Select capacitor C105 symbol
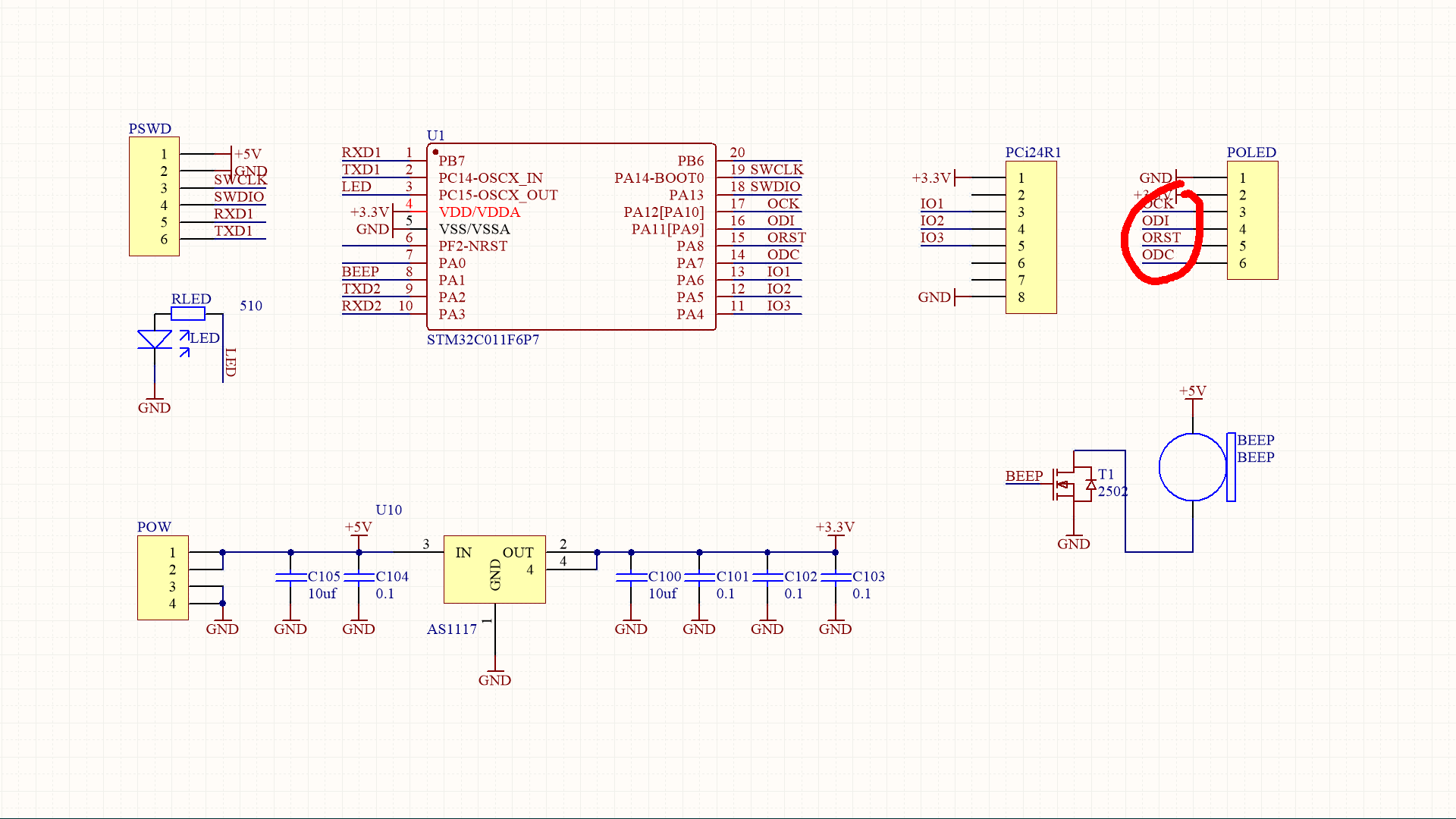1456x819 pixels. click(290, 578)
